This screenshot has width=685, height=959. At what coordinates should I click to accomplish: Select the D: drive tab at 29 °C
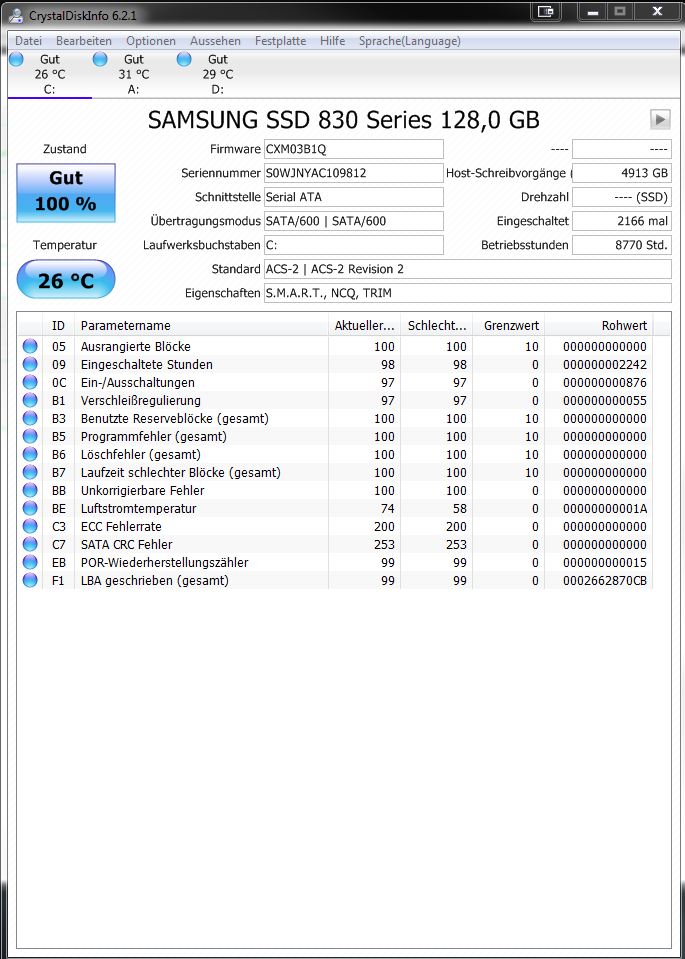click(x=218, y=74)
